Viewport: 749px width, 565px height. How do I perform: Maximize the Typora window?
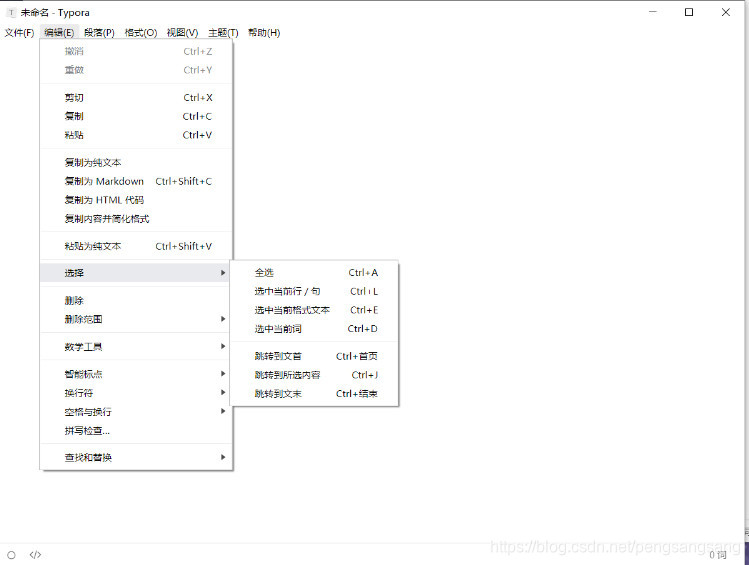point(689,12)
